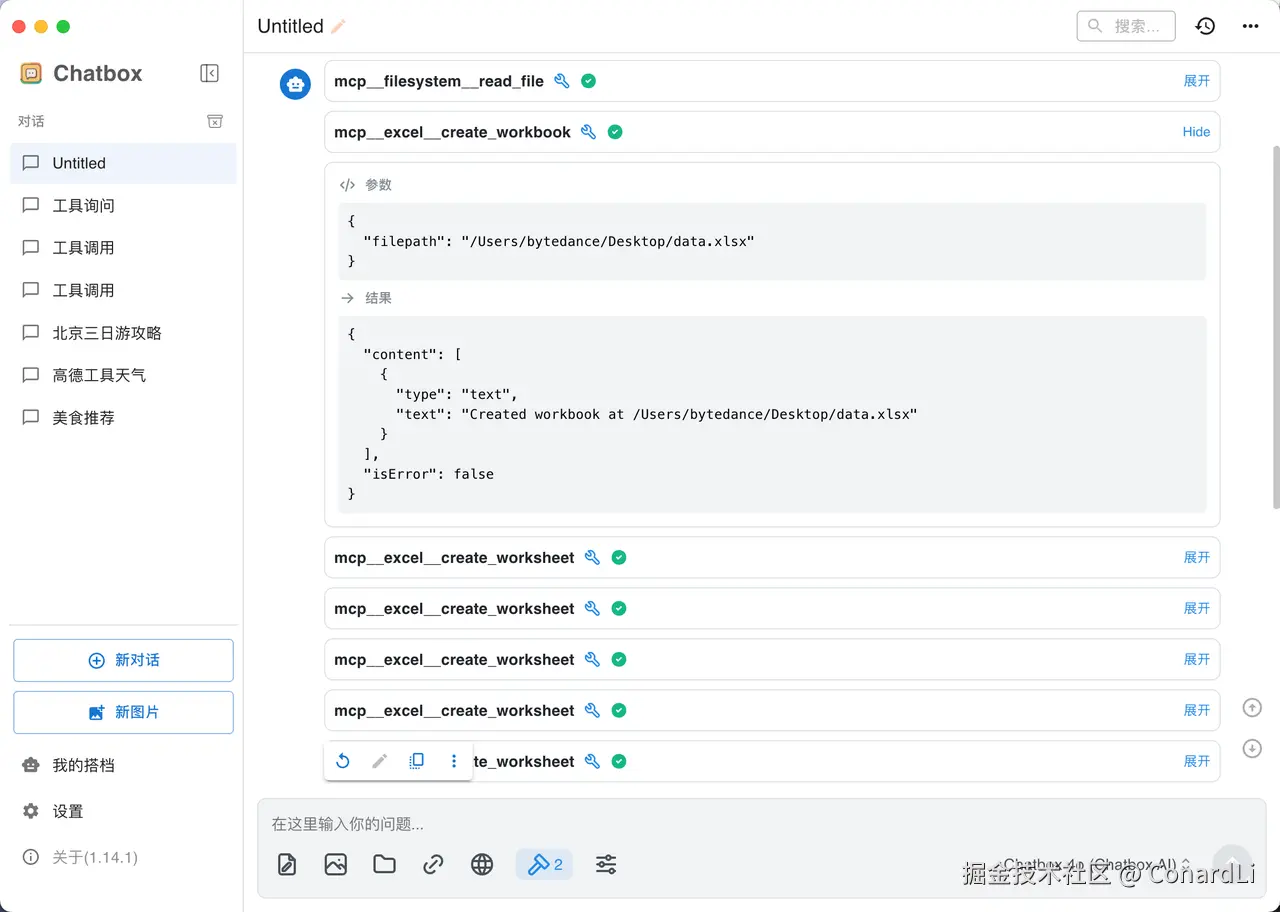Expand the first create_worksheet entry via 展开
Viewport: 1280px width, 912px height.
[x=1197, y=558]
